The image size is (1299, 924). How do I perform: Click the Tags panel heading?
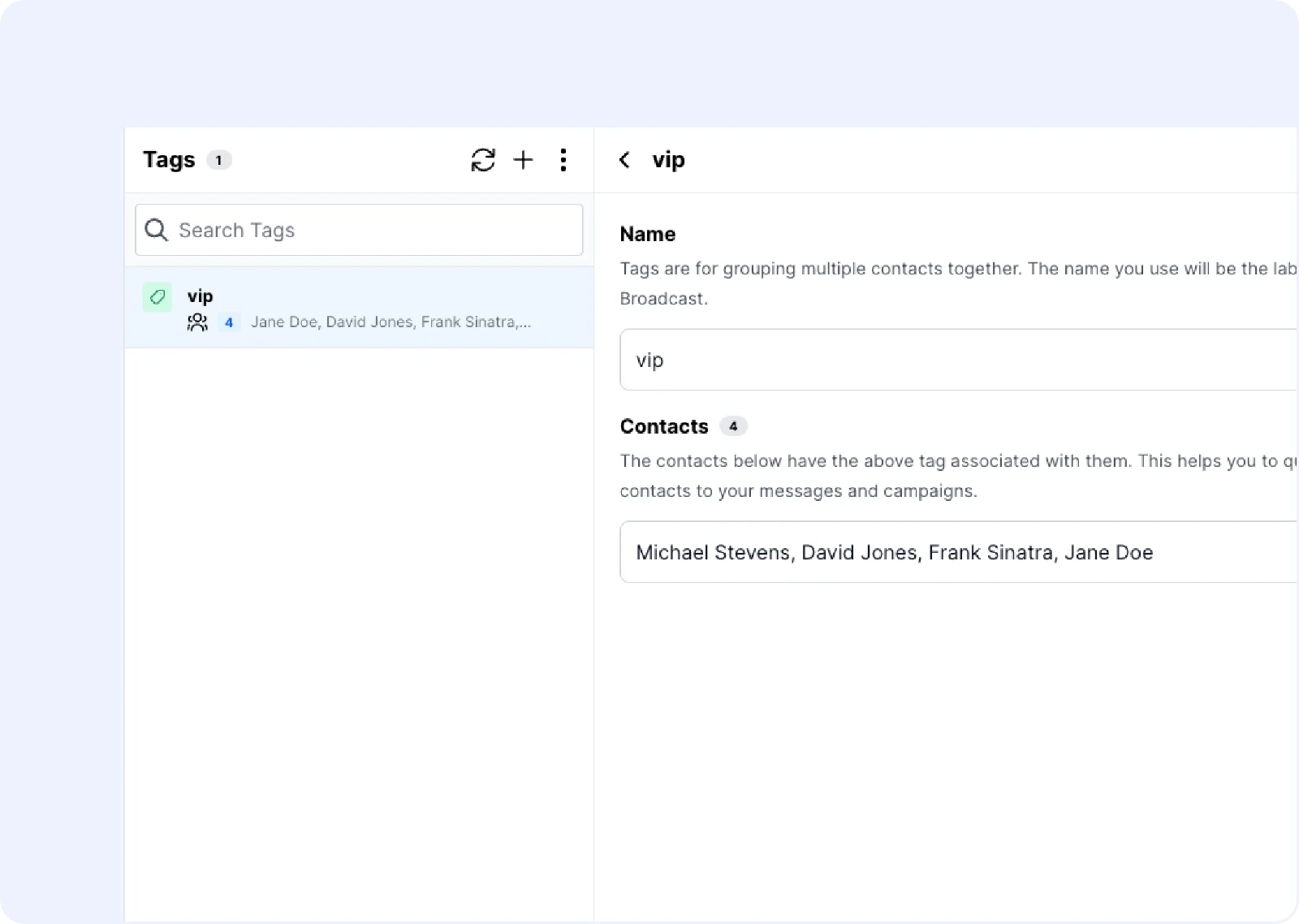tap(169, 160)
